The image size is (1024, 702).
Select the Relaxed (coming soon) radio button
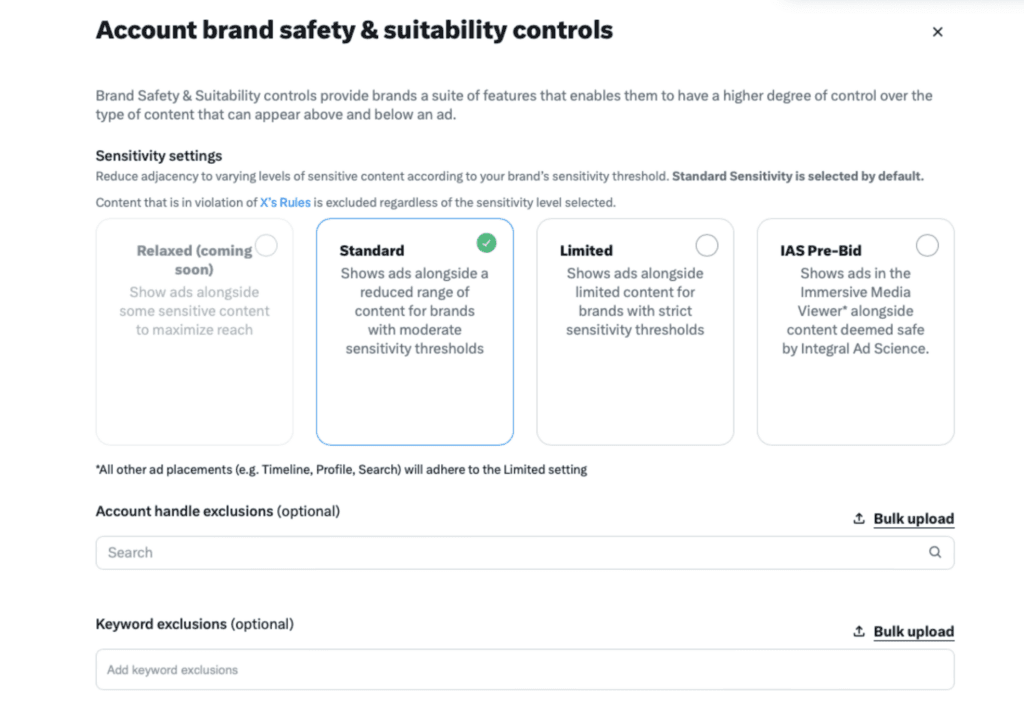pos(266,246)
